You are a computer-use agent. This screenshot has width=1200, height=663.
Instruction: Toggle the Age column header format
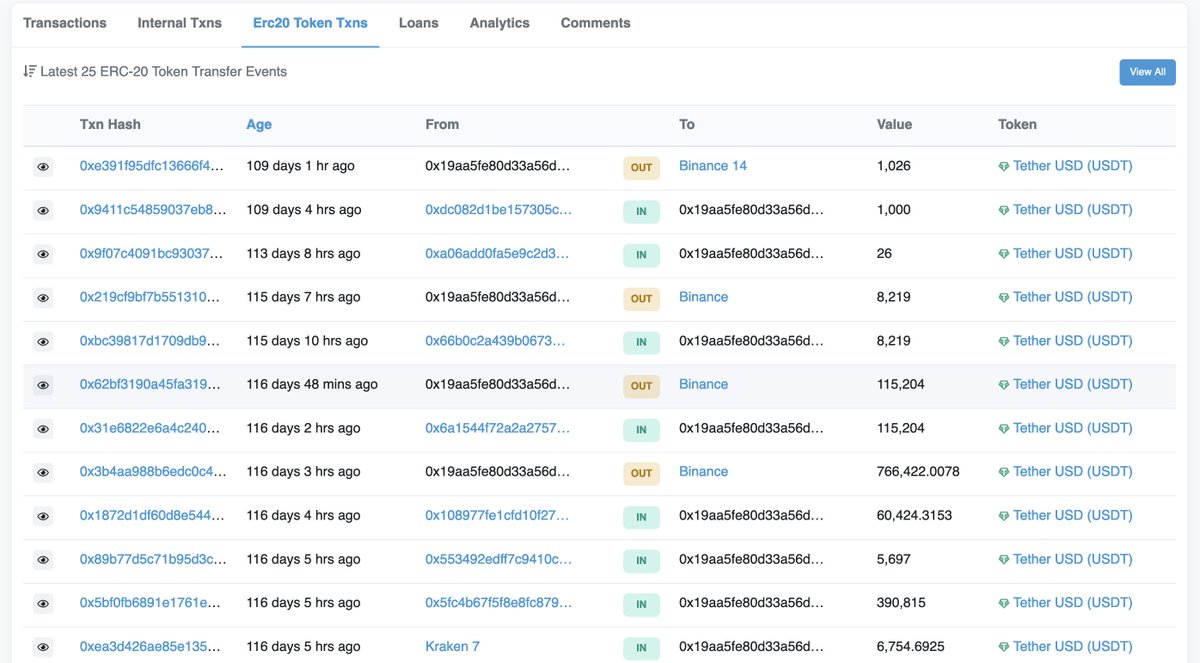pos(259,125)
